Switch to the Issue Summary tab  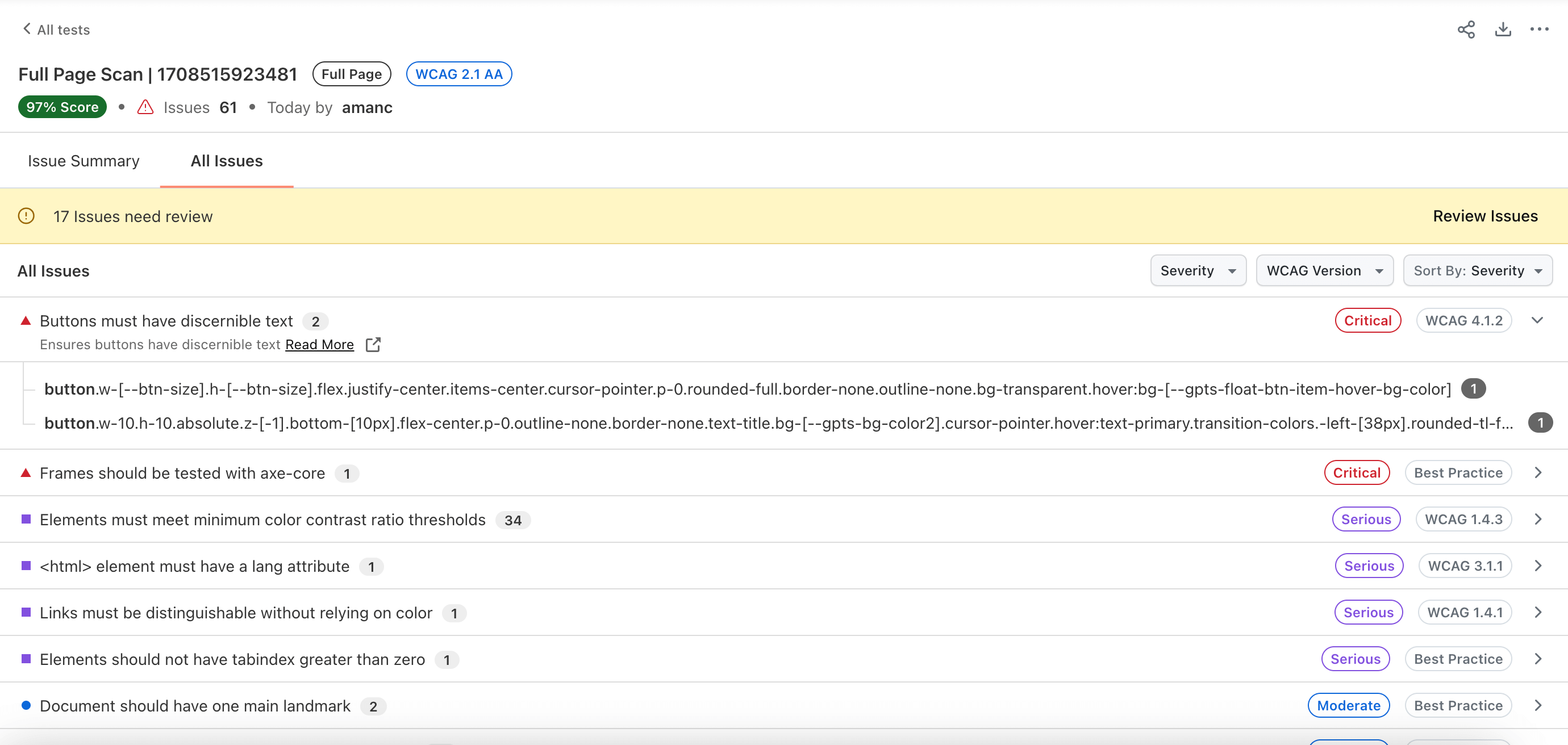point(84,161)
